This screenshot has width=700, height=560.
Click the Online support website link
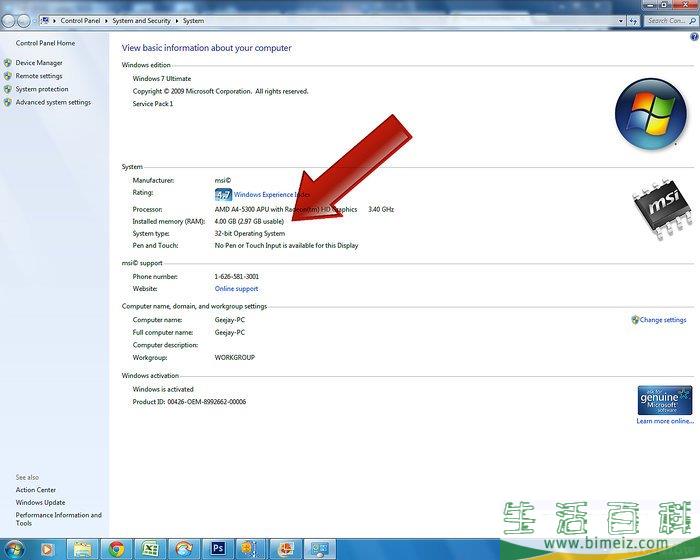coord(236,289)
